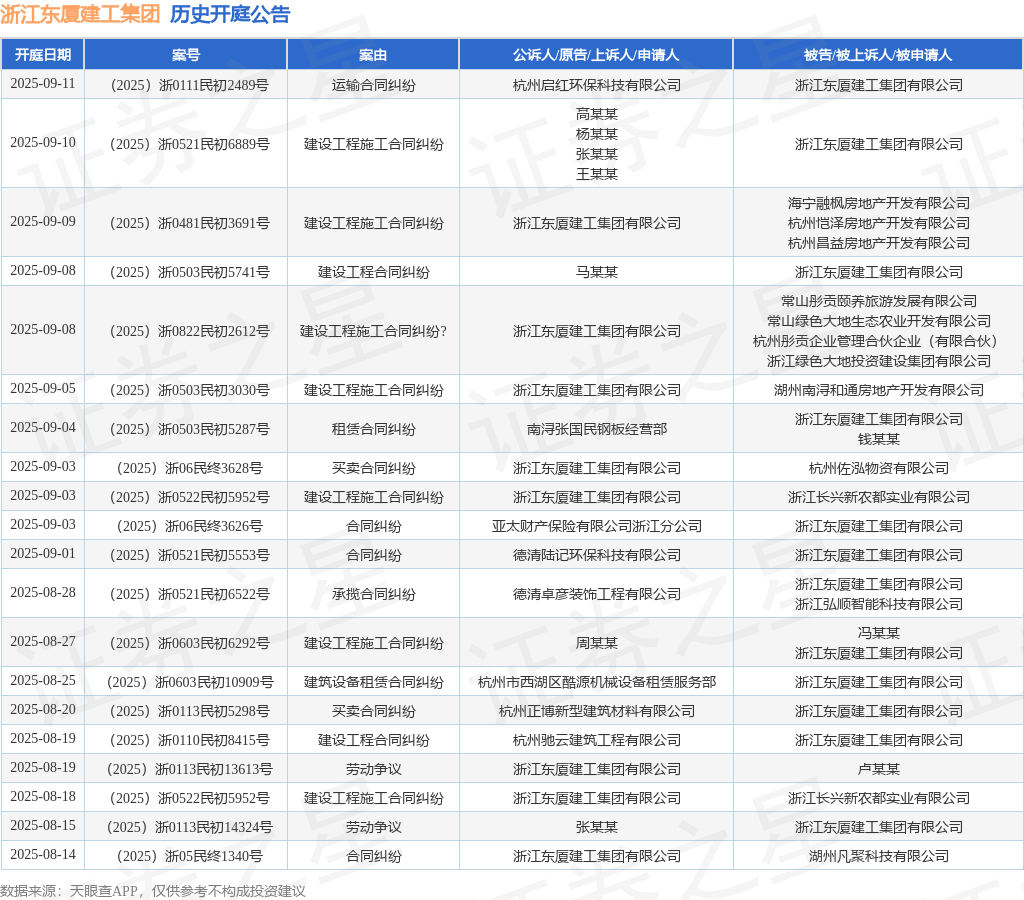Click plaintiff 德清陆记环保科技有限公司
The width and height of the screenshot is (1024, 900).
pos(597,555)
